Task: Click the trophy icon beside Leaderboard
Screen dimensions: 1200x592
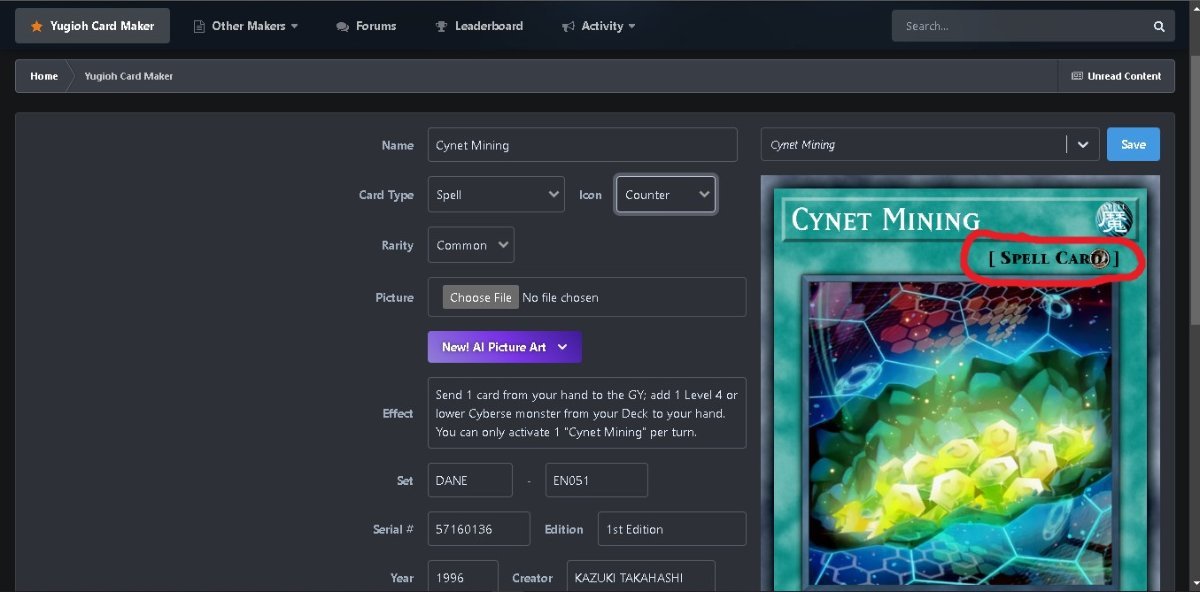Action: [x=441, y=26]
